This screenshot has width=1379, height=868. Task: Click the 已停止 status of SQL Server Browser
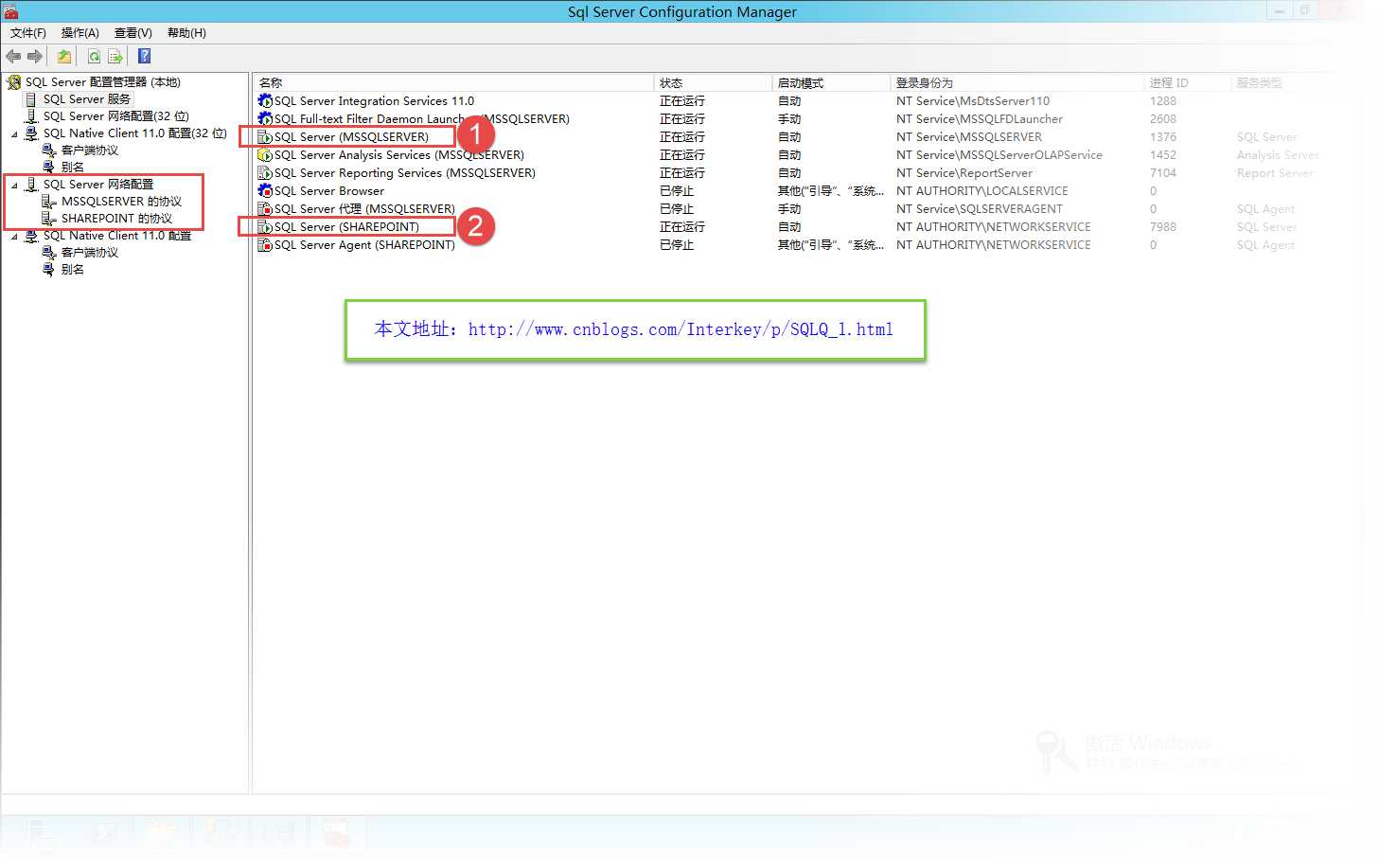[x=677, y=191]
